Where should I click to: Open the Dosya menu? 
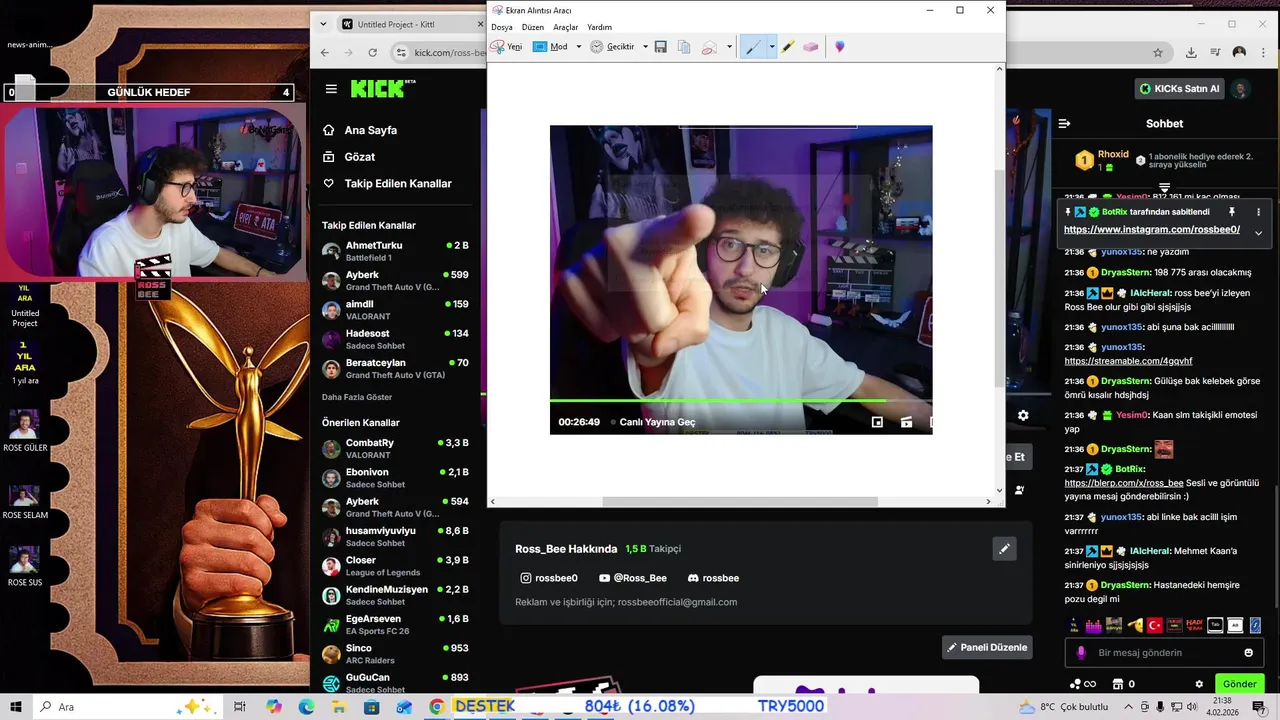pyautogui.click(x=502, y=27)
